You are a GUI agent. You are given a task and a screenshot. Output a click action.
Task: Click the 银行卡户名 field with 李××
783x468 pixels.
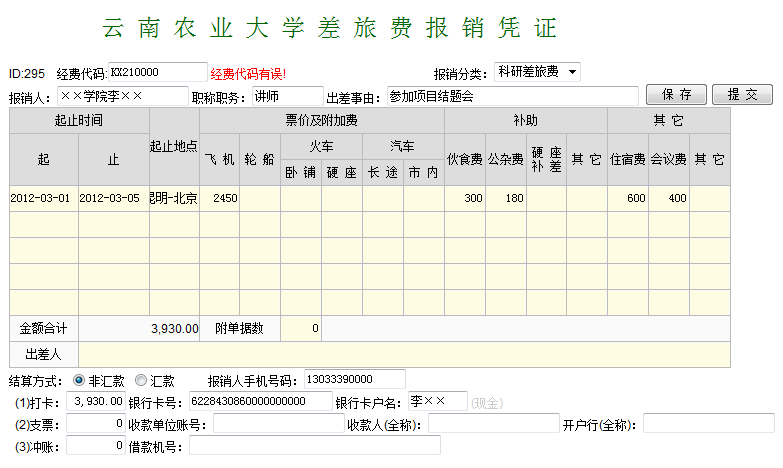tap(437, 401)
